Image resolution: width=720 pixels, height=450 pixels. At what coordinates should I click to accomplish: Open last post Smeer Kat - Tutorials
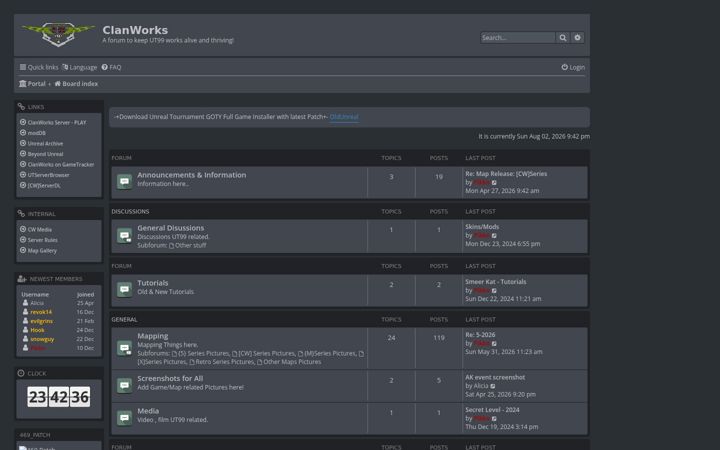click(x=495, y=282)
